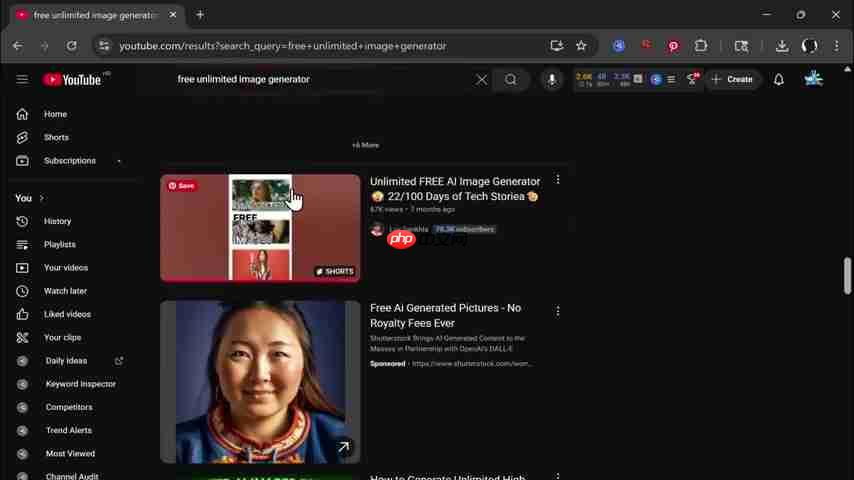Open Daily Ideas in the sidebar

[68, 361]
